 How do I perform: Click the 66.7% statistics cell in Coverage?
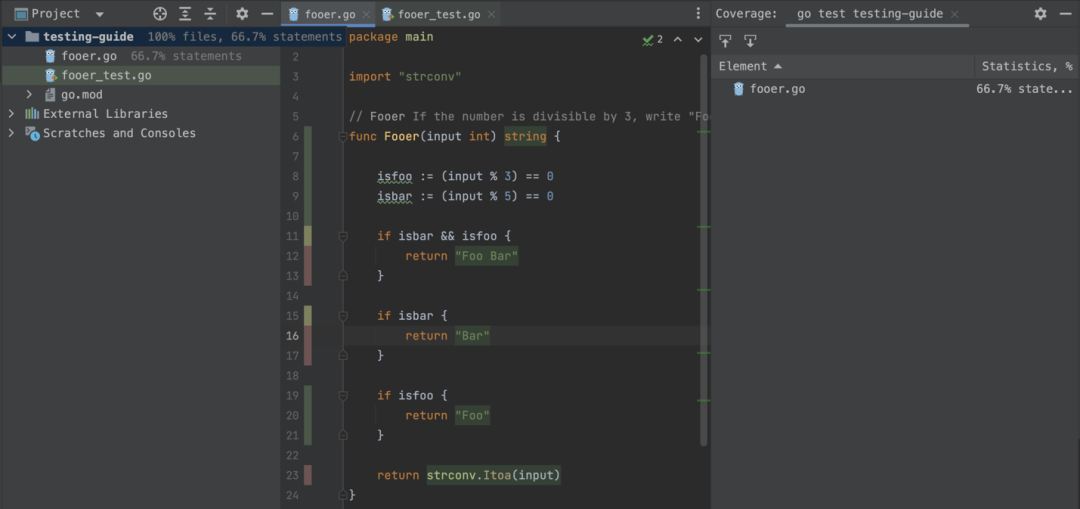tap(1024, 89)
